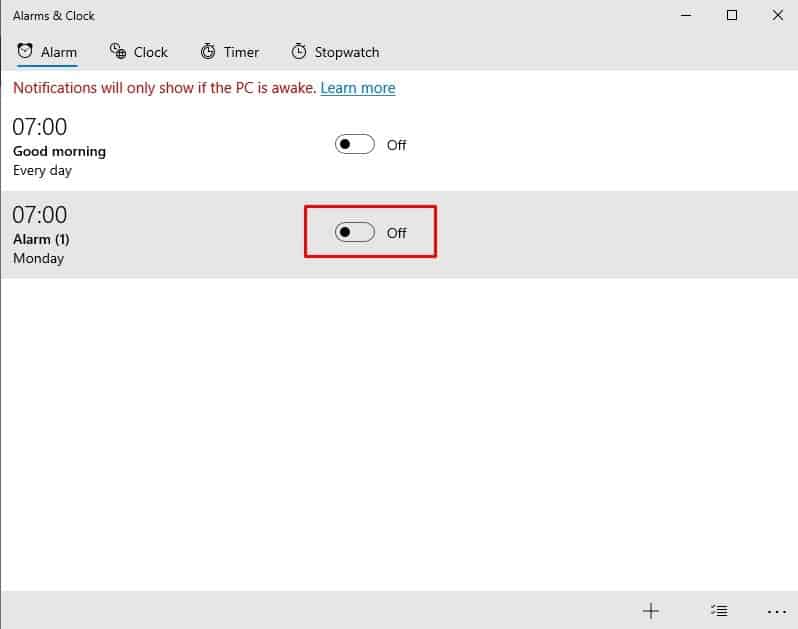This screenshot has width=798, height=629.
Task: Switch to the Stopwatch tab
Action: [x=335, y=52]
